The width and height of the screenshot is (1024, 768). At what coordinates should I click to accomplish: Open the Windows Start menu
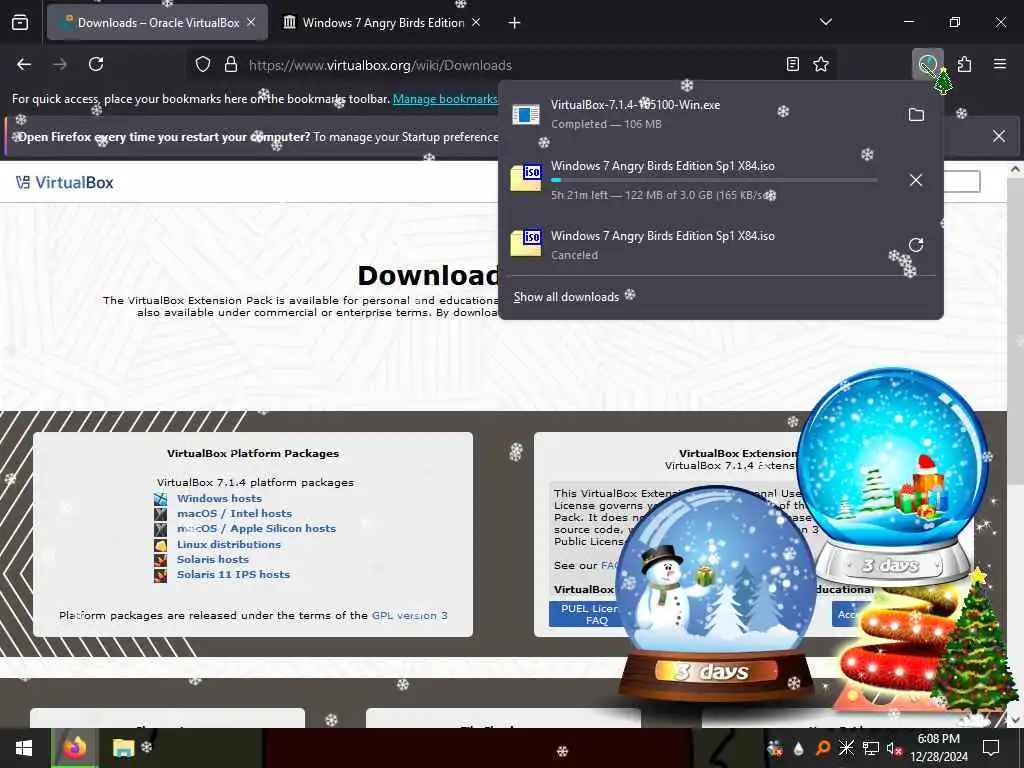pyautogui.click(x=24, y=748)
